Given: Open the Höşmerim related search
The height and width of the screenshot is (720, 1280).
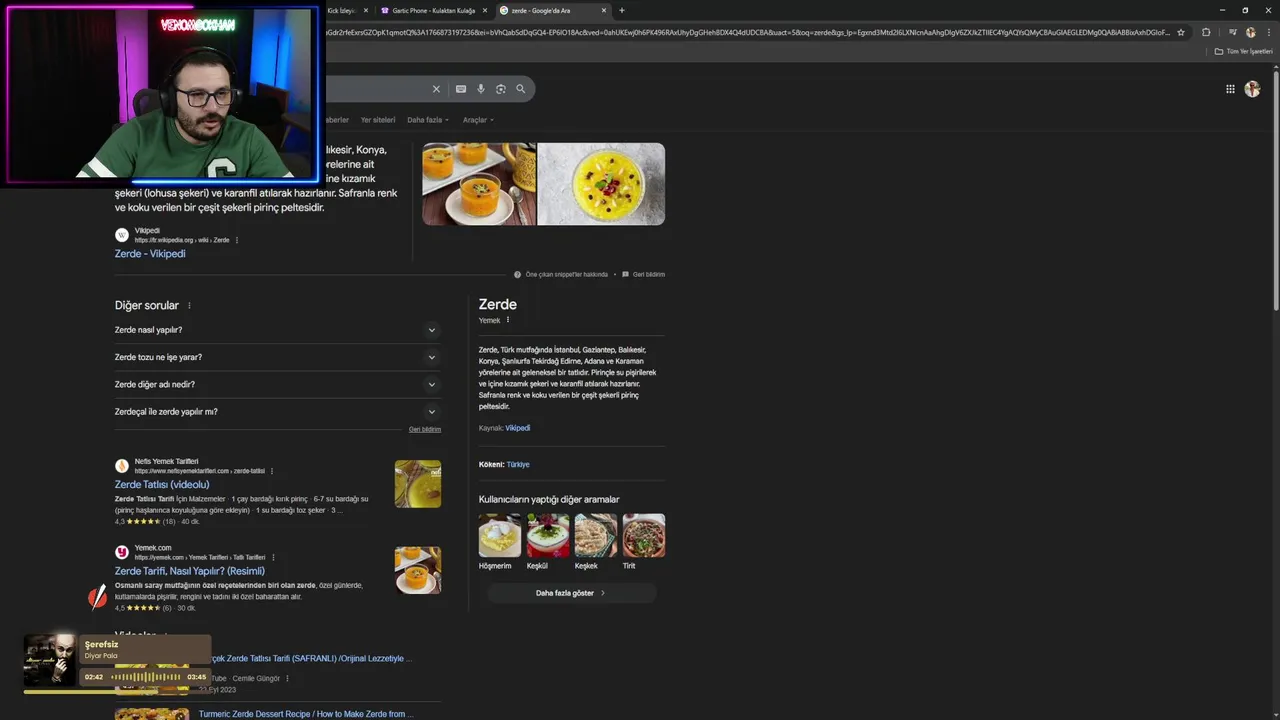Looking at the screenshot, I should (500, 542).
